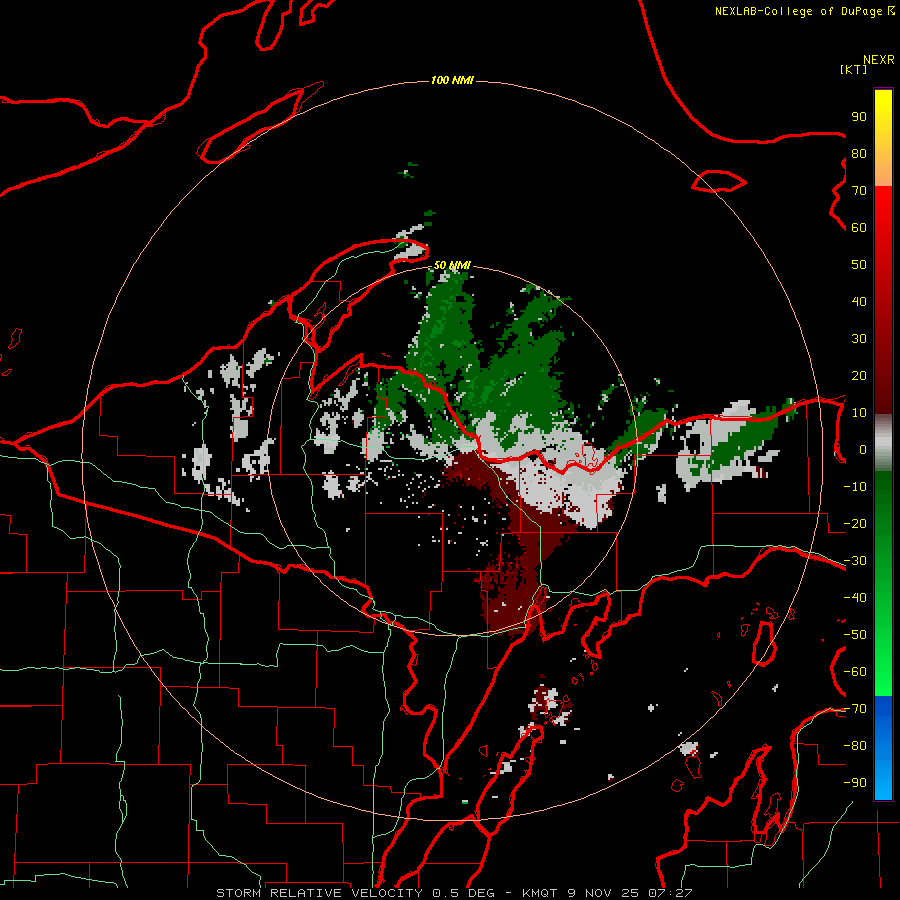Click the 0 value on velocity scale
This screenshot has width=900, height=900.
pyautogui.click(x=863, y=450)
